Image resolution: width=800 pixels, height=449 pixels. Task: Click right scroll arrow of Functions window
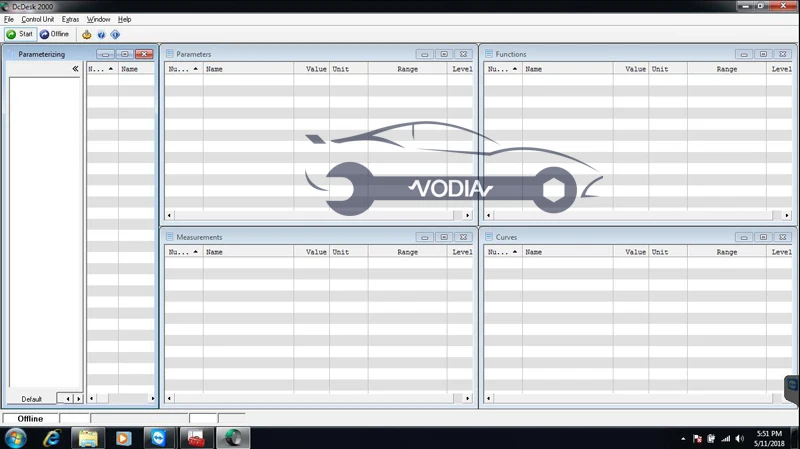tap(787, 215)
